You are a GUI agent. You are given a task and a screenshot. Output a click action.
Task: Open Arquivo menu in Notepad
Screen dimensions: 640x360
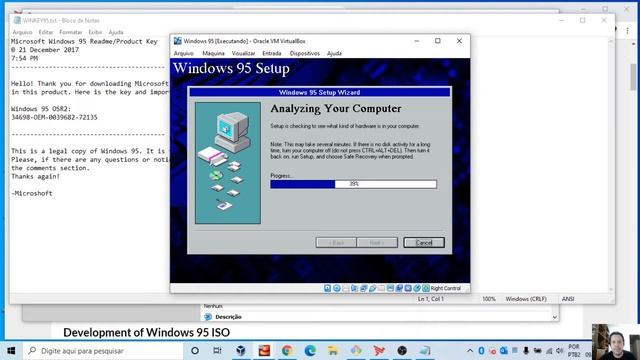click(x=22, y=32)
